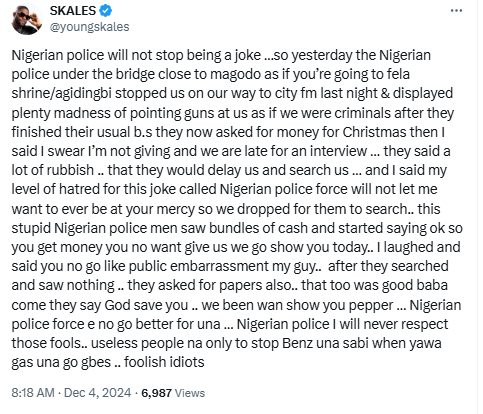Visit the @youngskales handle link

click(x=89, y=27)
